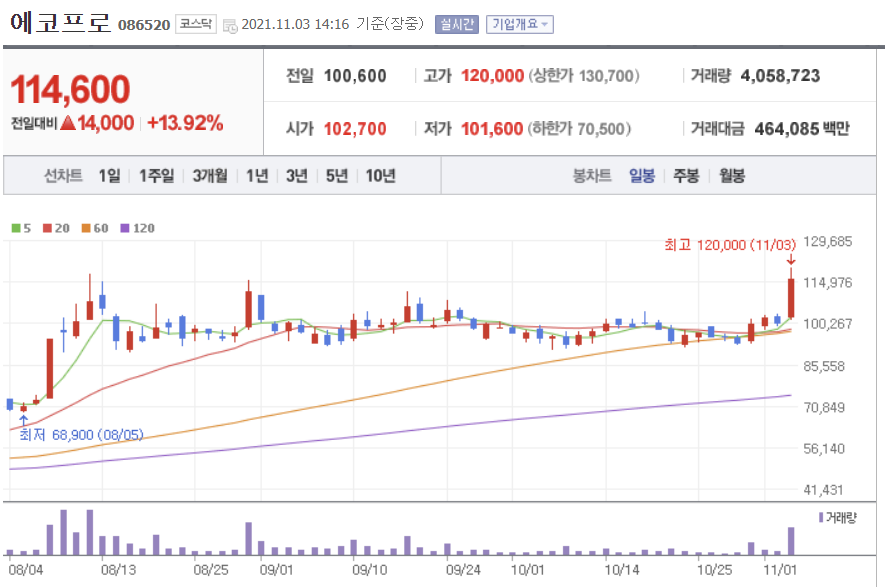Click the red 20-day moving average swatch
Image resolution: width=885 pixels, height=587 pixels.
pyautogui.click(x=47, y=228)
